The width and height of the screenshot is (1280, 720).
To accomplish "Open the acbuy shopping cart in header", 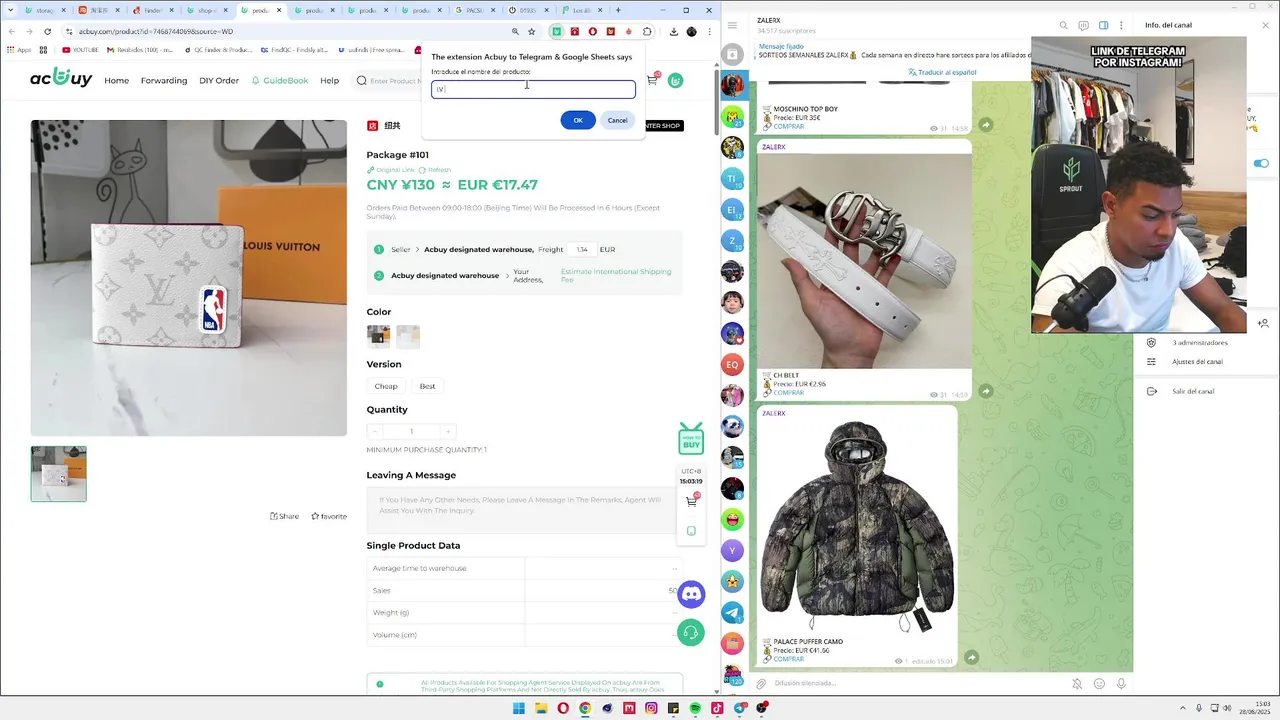I will pos(652,80).
